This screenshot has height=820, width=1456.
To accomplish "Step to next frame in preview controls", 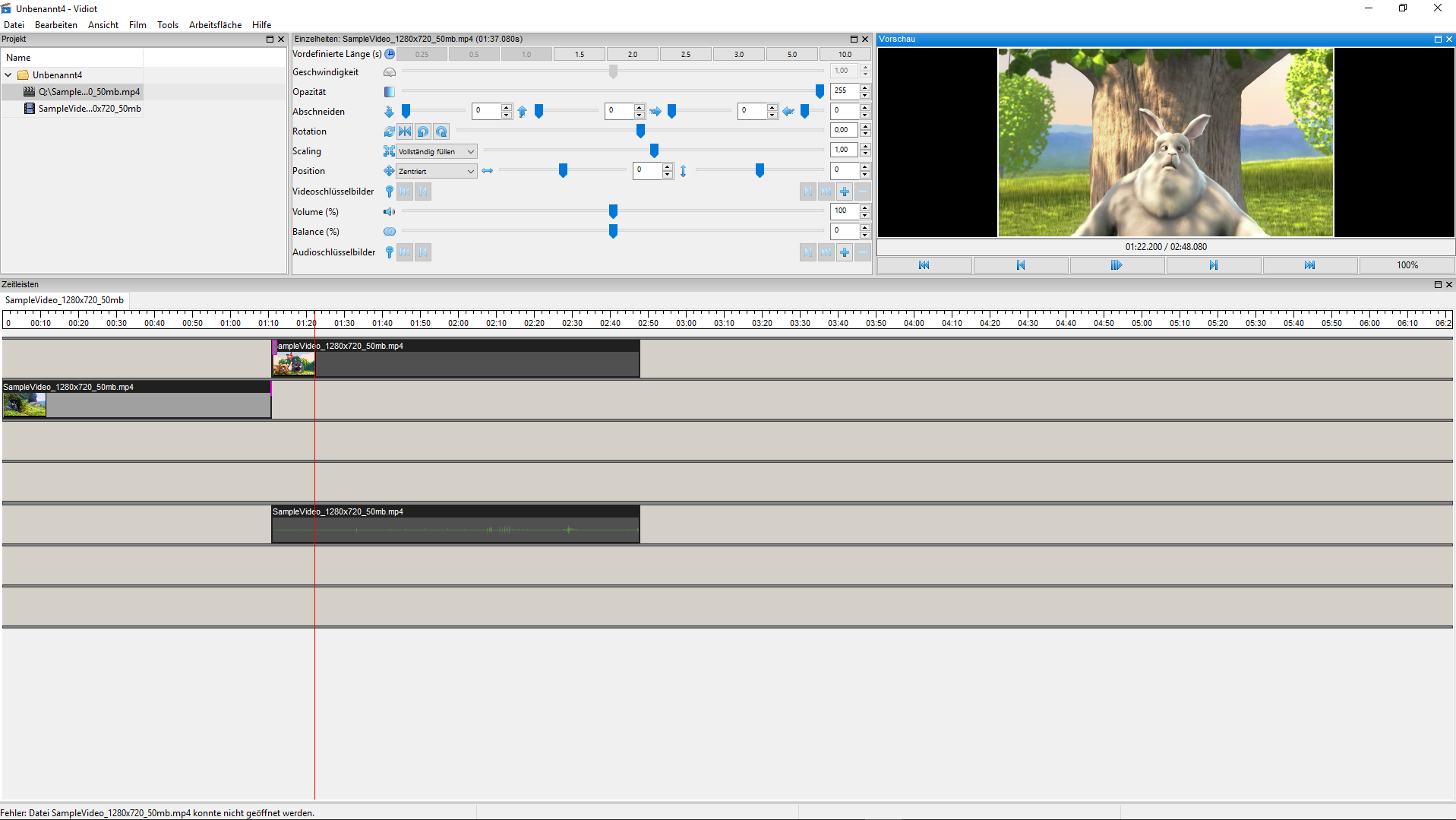I will [x=1213, y=265].
